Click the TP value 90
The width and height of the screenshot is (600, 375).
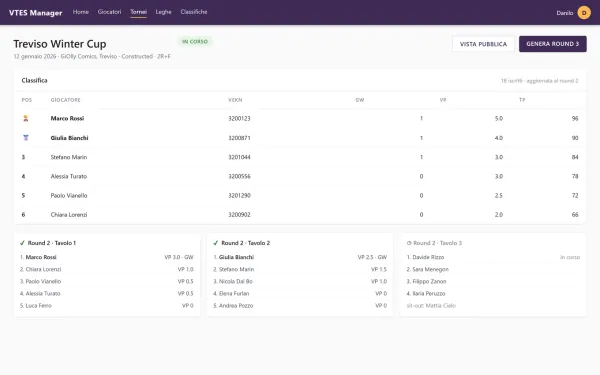(575, 138)
